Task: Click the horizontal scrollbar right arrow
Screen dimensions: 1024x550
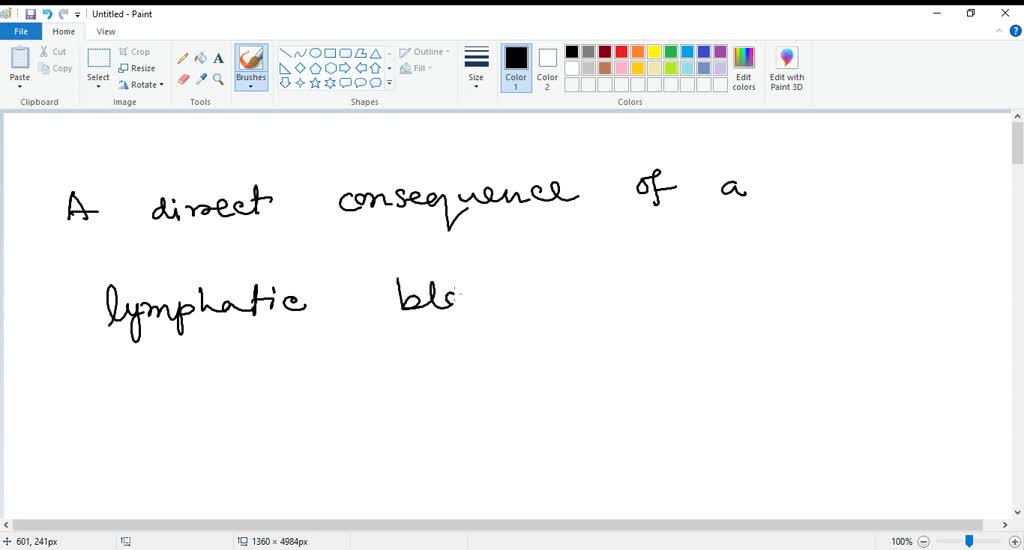Action: click(x=1004, y=525)
